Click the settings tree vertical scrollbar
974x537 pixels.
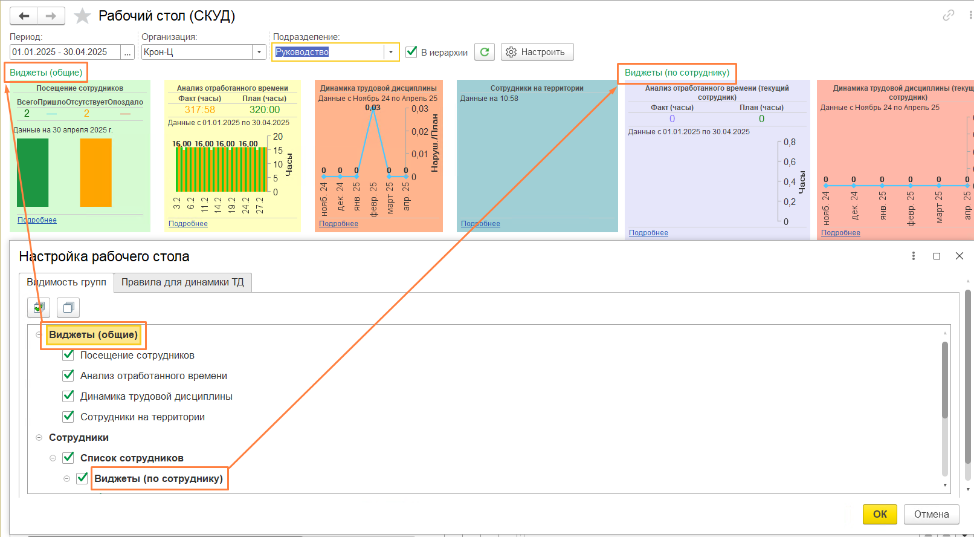[x=945, y=380]
